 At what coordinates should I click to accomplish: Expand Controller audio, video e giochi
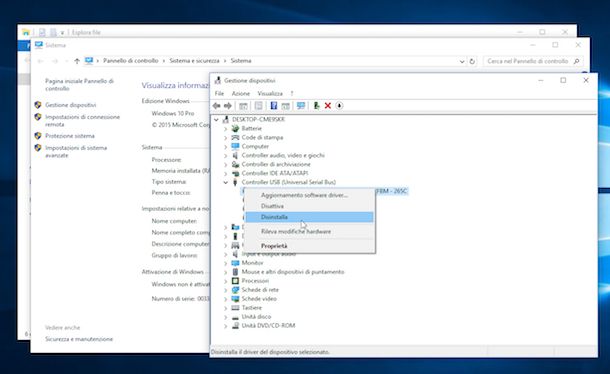pos(226,155)
